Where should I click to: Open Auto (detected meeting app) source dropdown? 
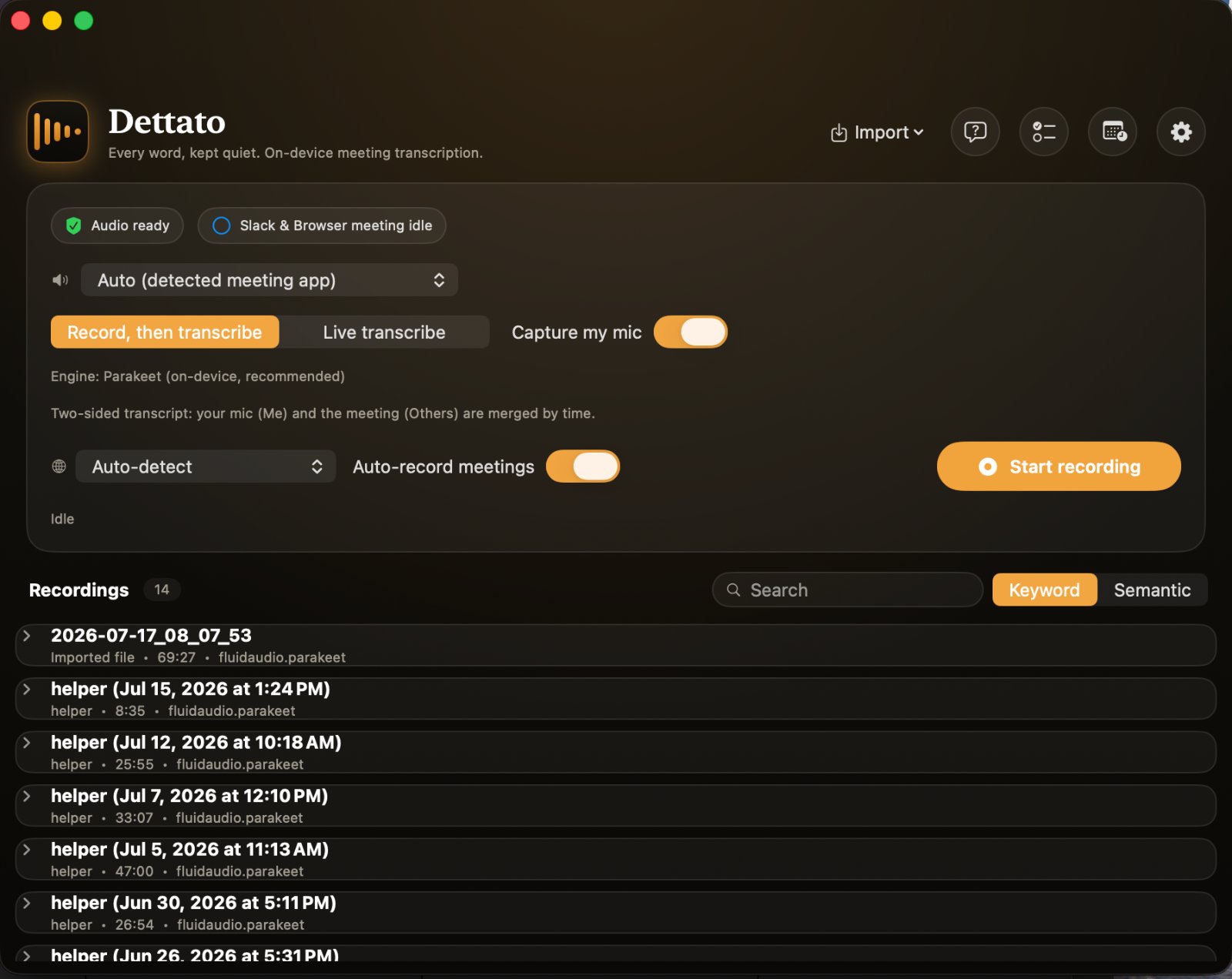click(269, 280)
